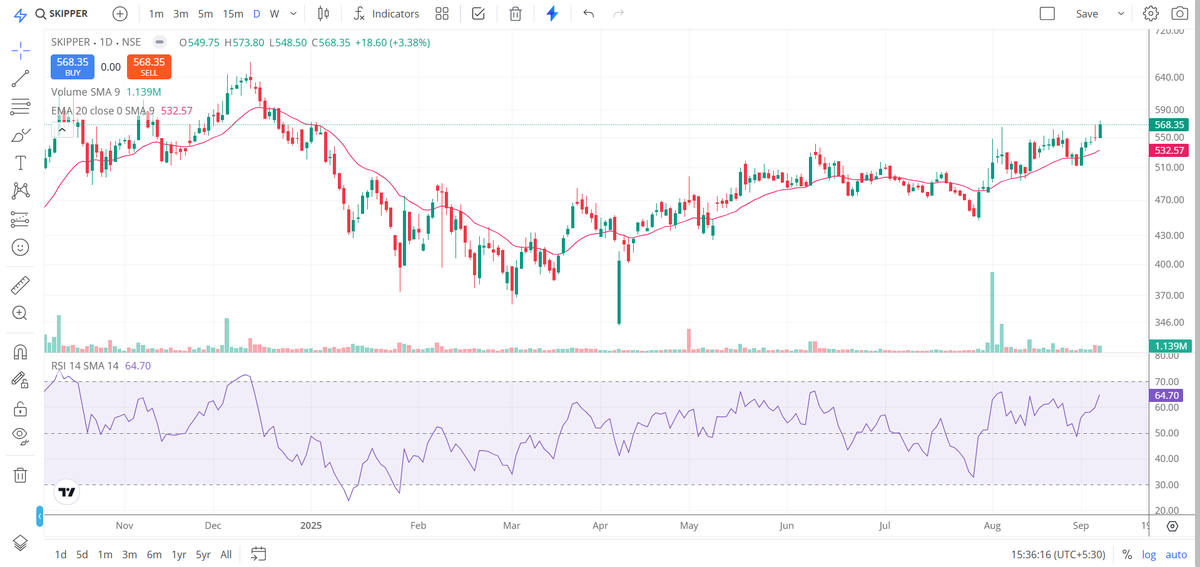Click the broker lightning logo
The height and width of the screenshot is (567, 1200).
pyautogui.click(x=20, y=14)
